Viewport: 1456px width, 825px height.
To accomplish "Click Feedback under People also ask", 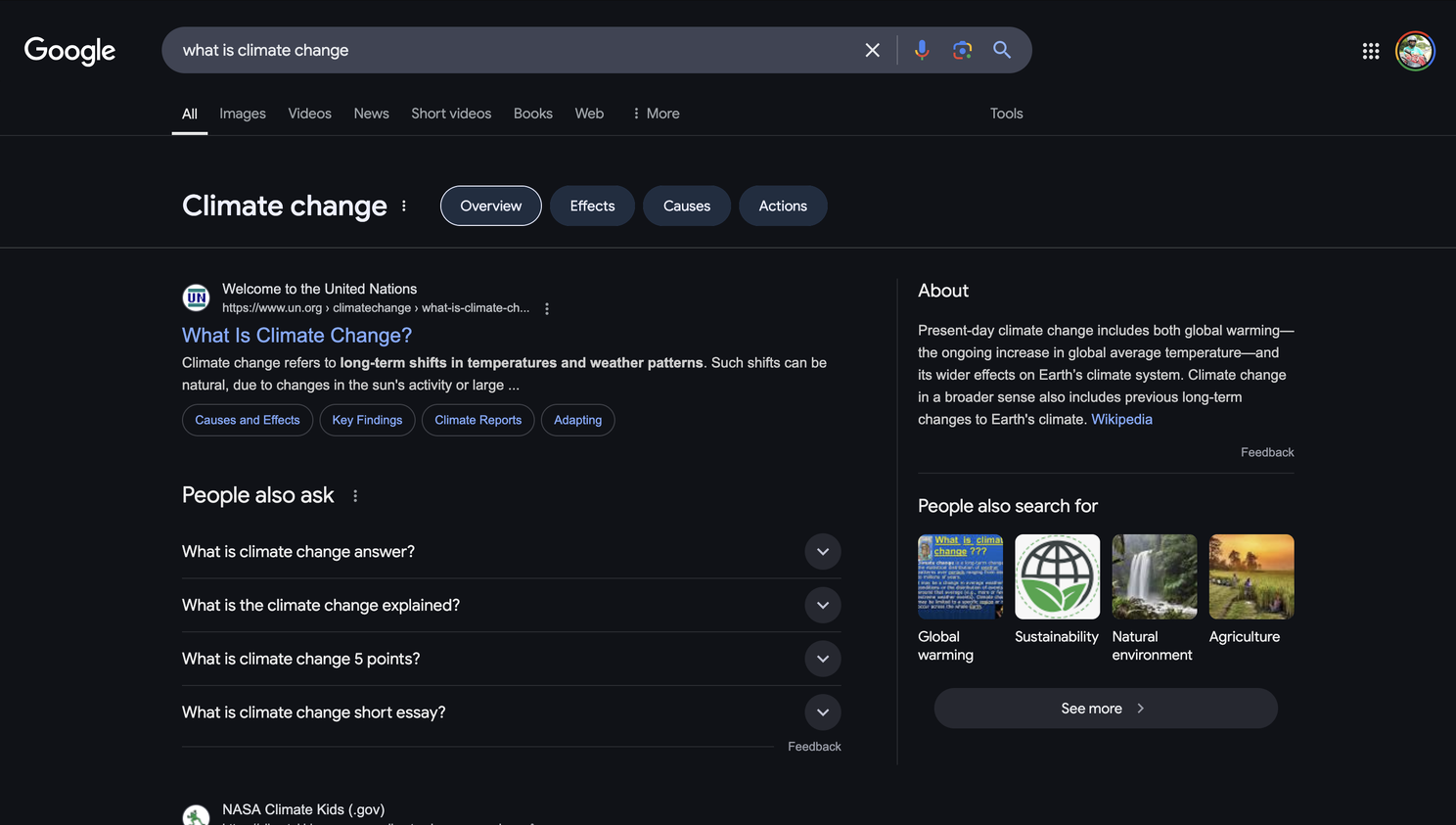I will click(814, 747).
